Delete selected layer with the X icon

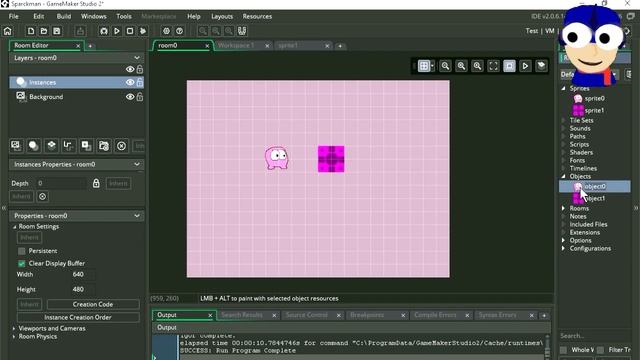121,146
